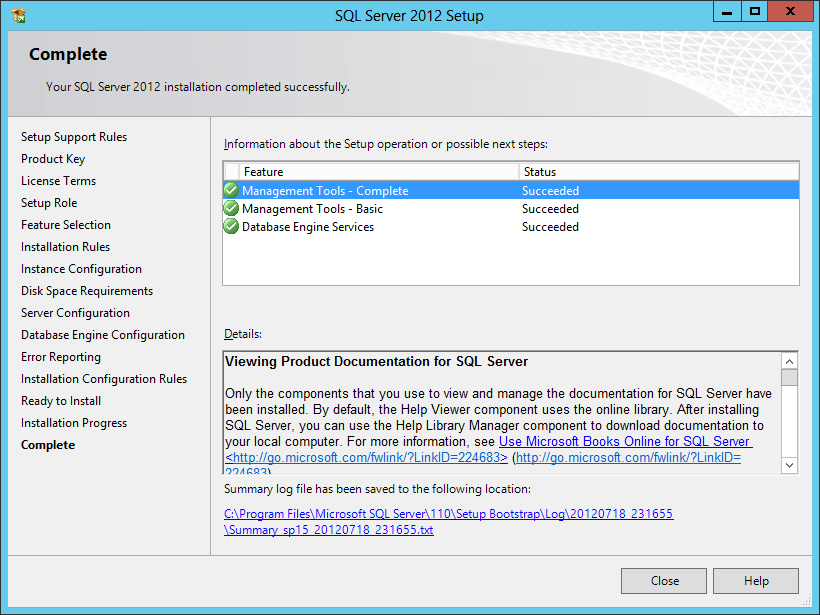Select the Management Tools - Basic row
This screenshot has width=820, height=615.
(511, 209)
